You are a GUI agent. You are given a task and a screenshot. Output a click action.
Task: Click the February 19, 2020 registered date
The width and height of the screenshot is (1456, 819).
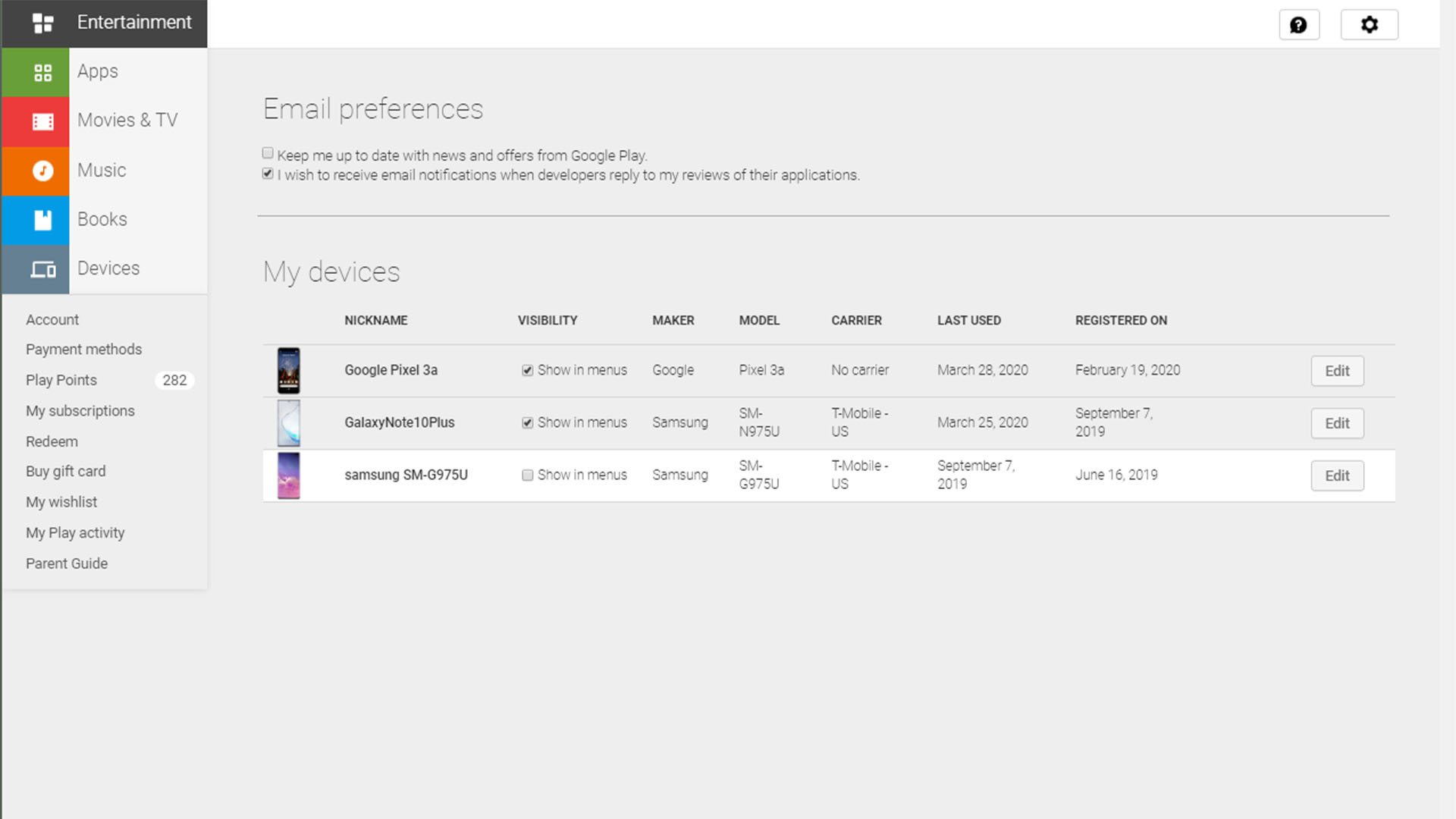click(1128, 370)
